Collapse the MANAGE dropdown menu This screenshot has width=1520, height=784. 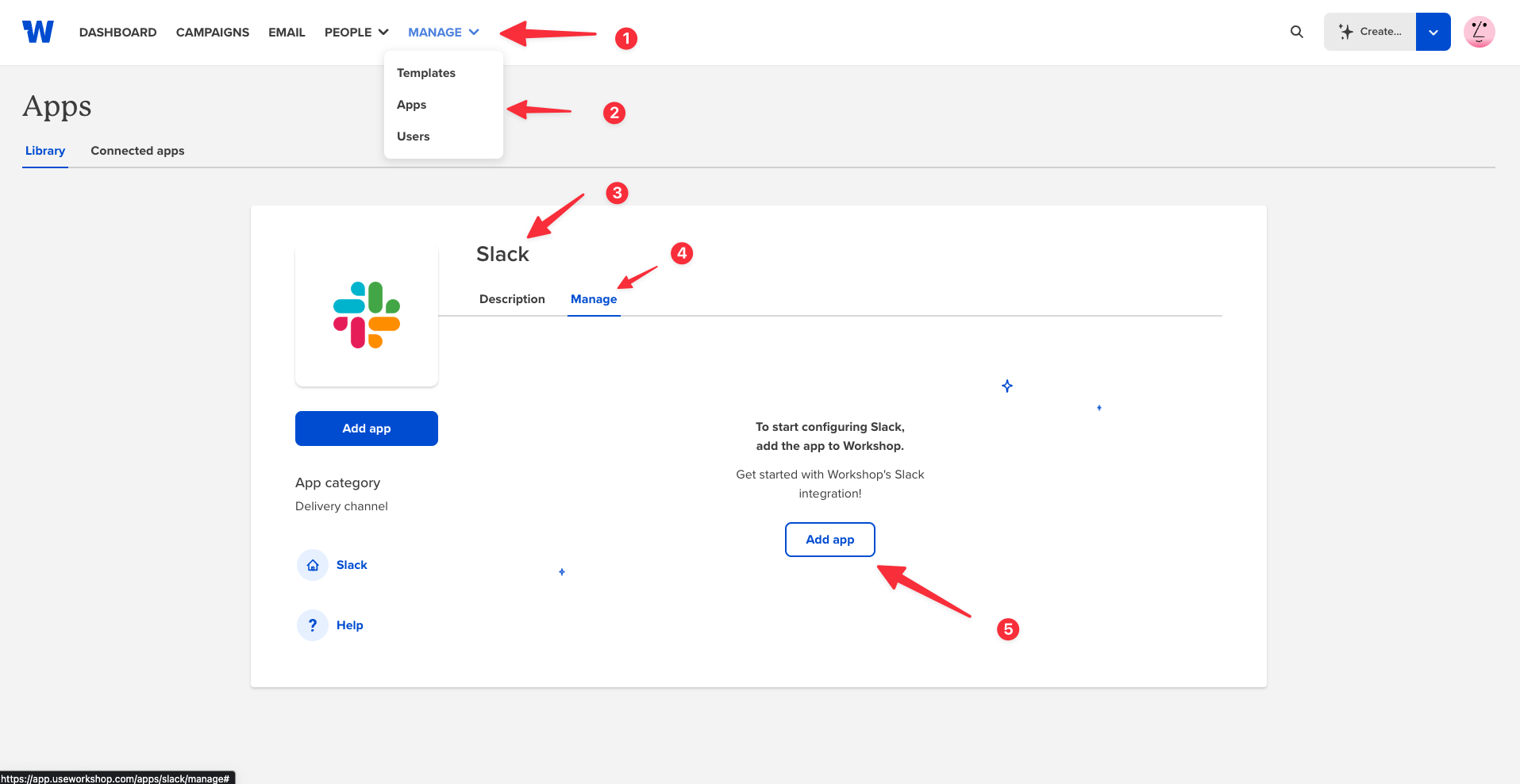(444, 32)
